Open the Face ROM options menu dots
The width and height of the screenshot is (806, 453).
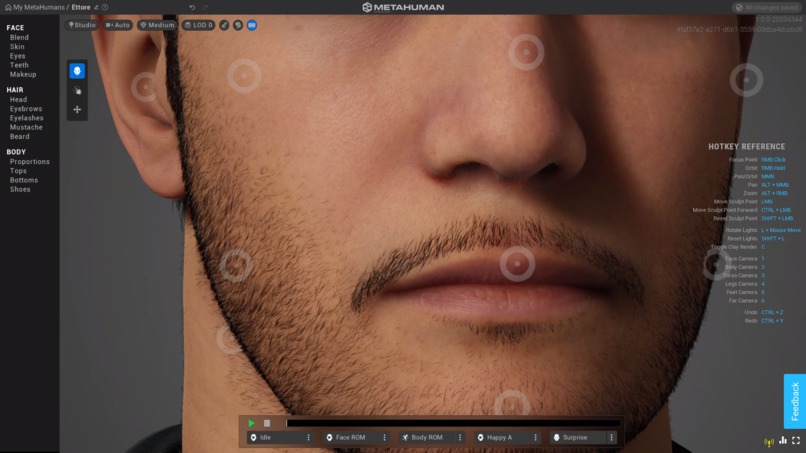point(384,438)
